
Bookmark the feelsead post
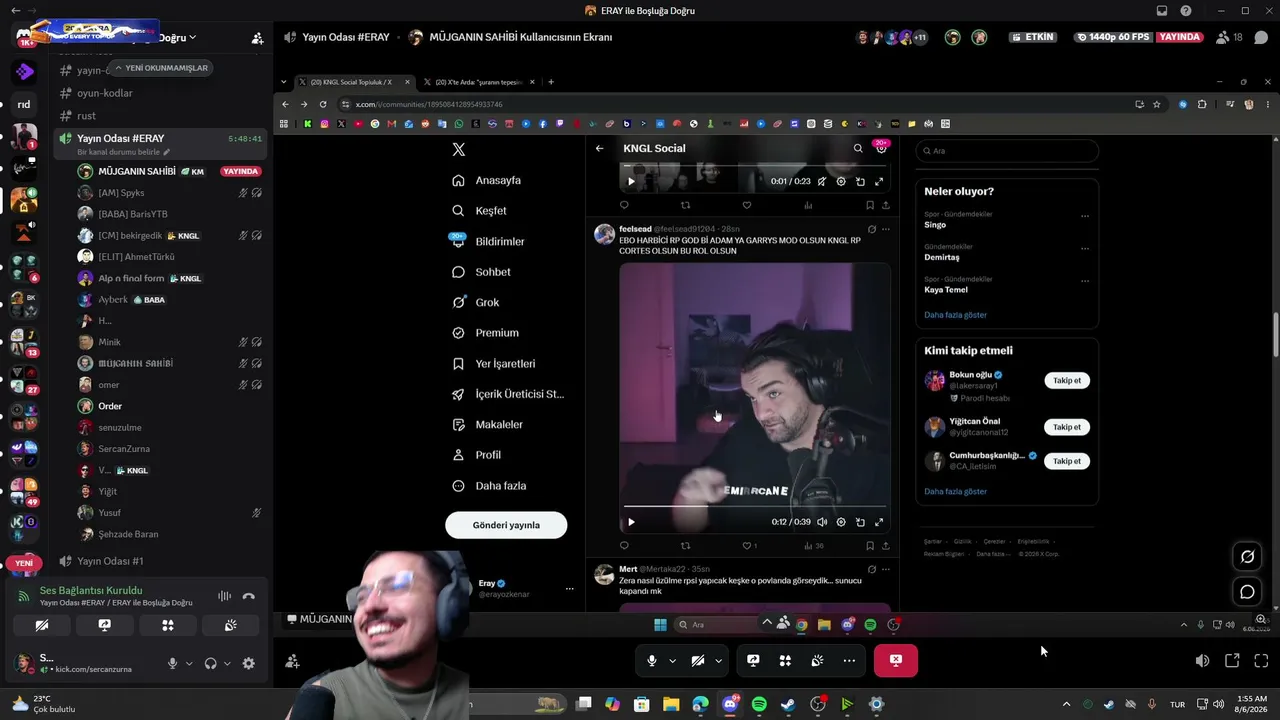pos(870,546)
